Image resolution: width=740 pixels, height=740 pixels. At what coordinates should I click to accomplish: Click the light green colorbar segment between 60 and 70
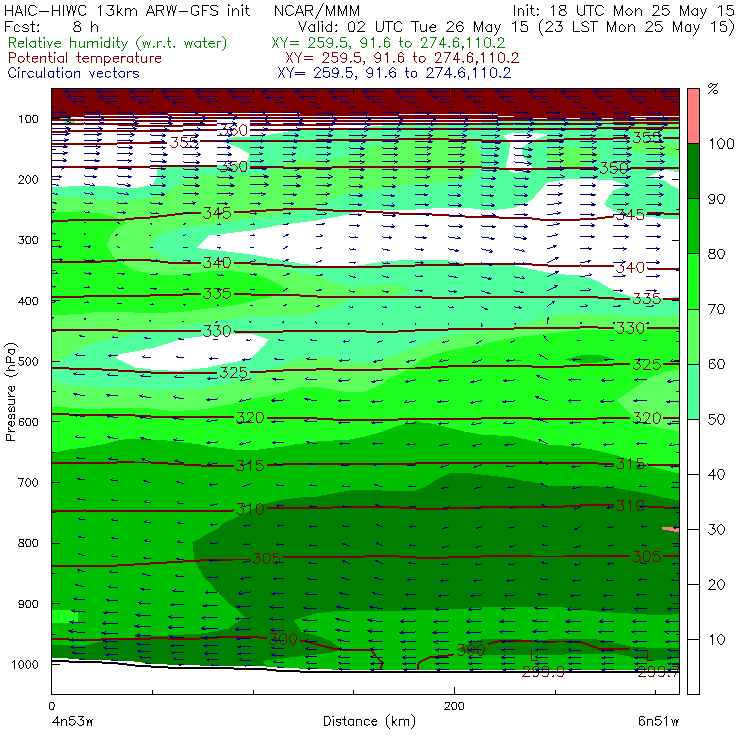pyautogui.click(x=693, y=336)
